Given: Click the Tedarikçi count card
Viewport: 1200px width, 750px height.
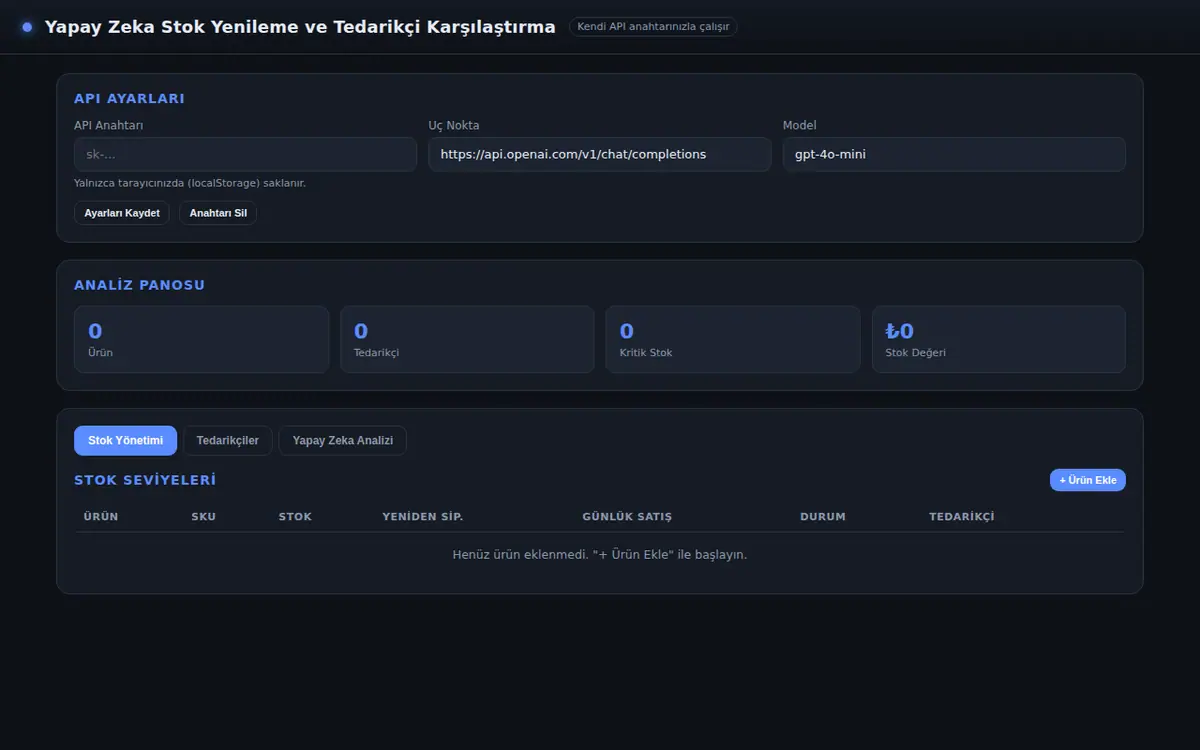Looking at the screenshot, I should point(467,339).
